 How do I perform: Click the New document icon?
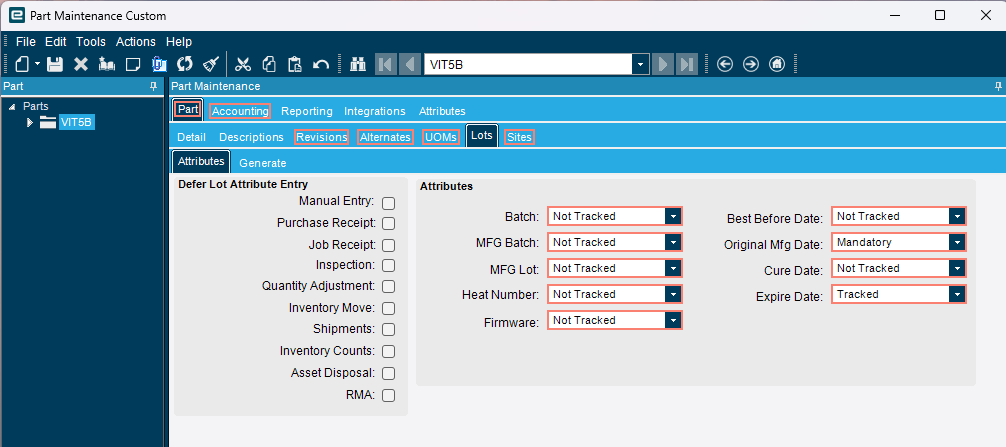tap(22, 64)
